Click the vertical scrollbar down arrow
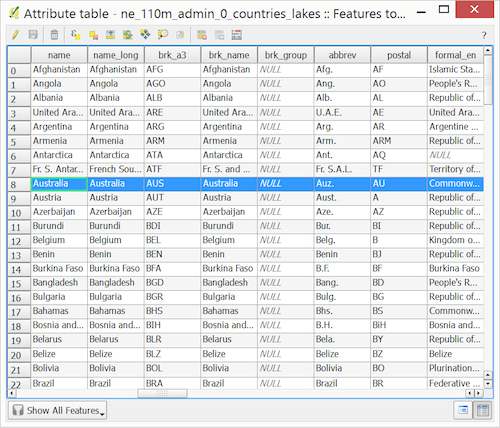Screen dimensions: 500x428 pyautogui.click(x=488, y=384)
